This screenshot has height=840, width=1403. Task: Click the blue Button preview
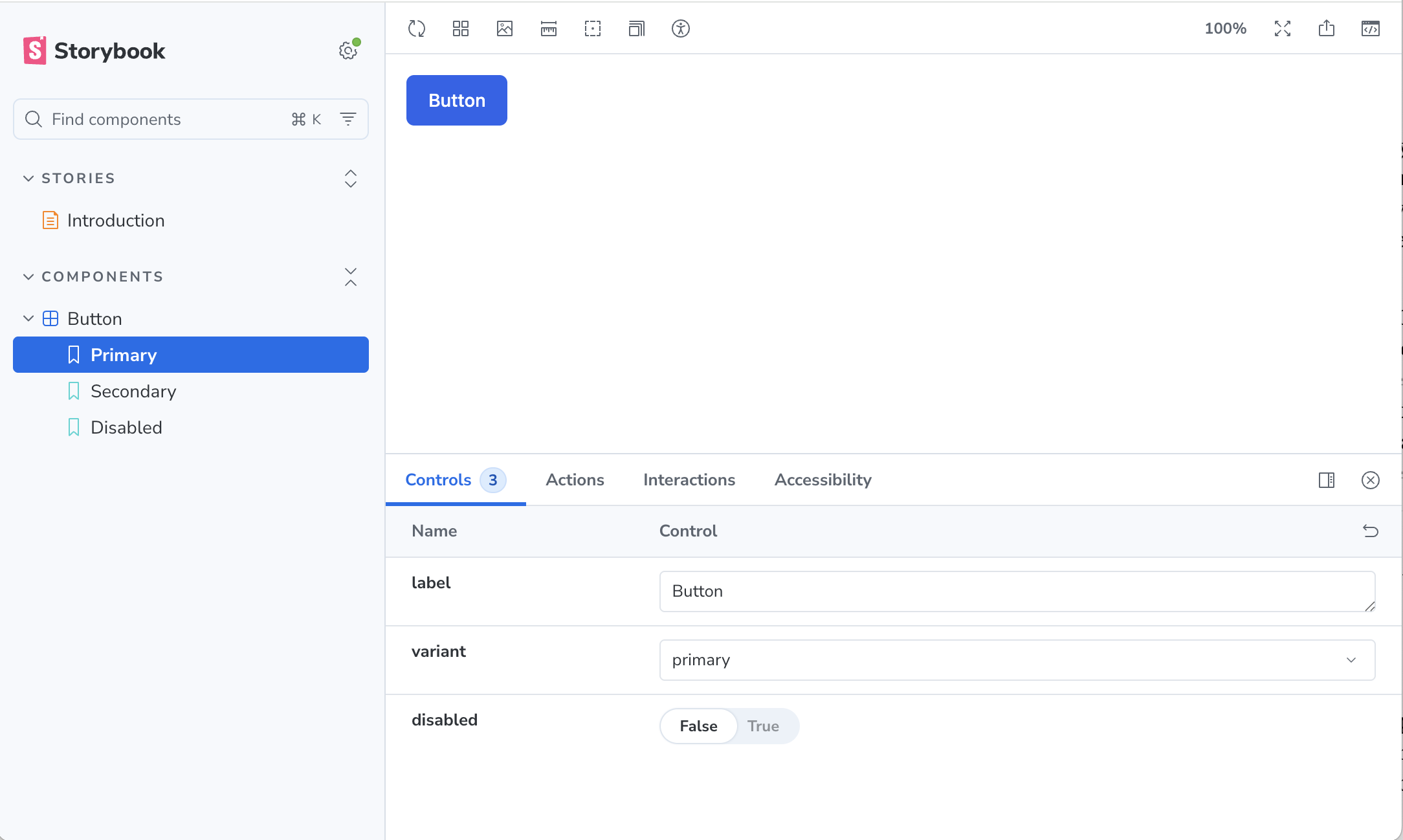(457, 100)
